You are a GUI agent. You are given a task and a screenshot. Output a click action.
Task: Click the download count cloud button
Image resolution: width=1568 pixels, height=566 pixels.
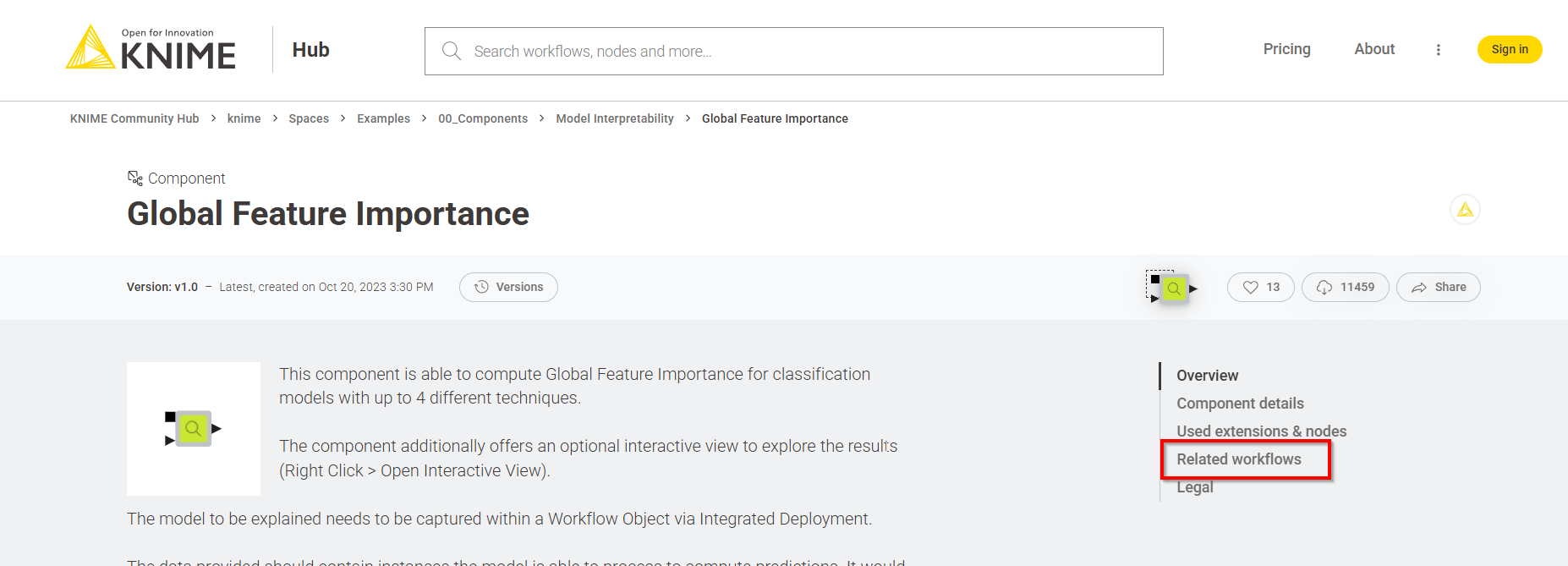[1345, 288]
